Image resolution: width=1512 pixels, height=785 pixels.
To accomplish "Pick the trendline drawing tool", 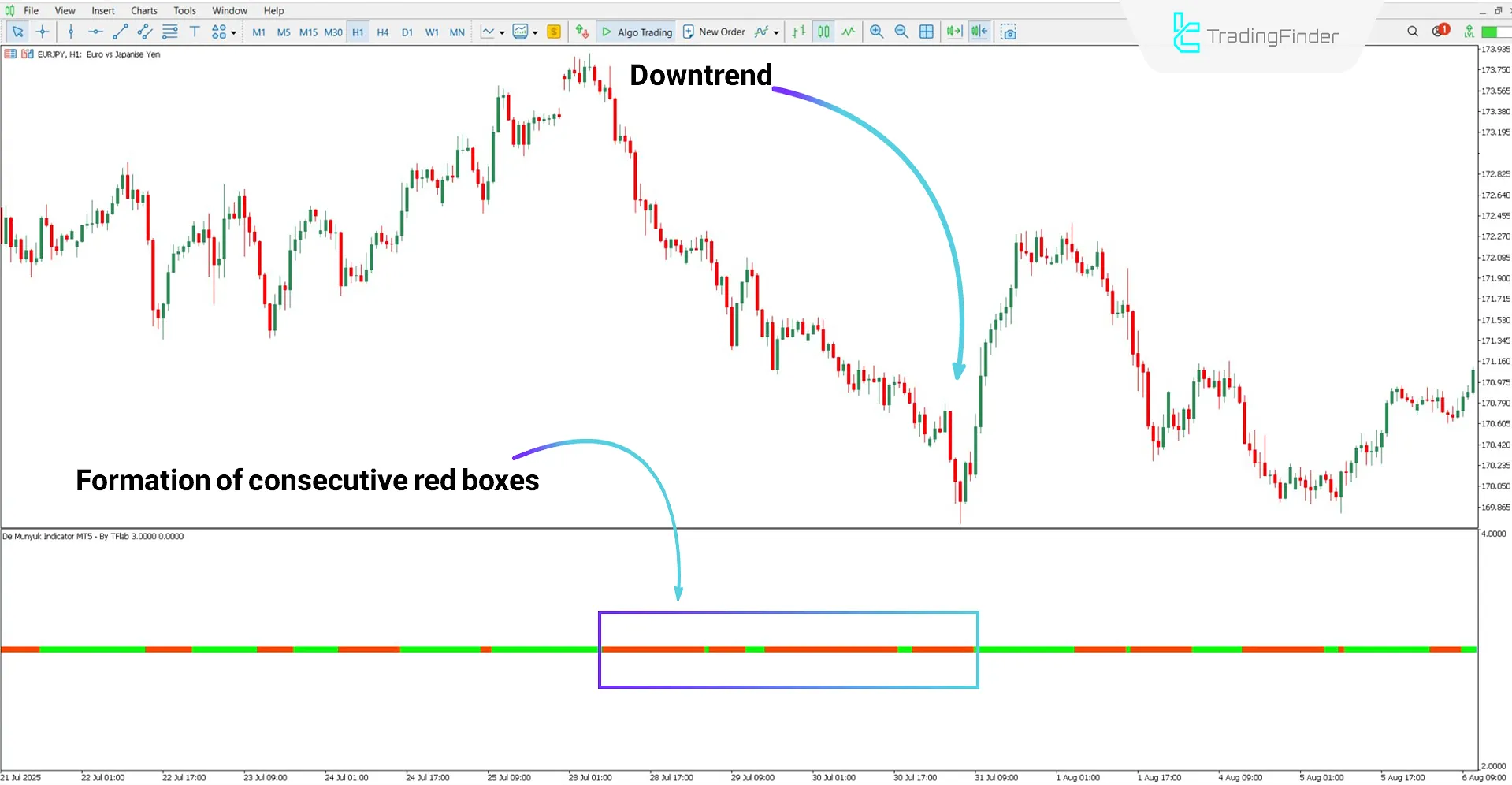I will click(120, 32).
